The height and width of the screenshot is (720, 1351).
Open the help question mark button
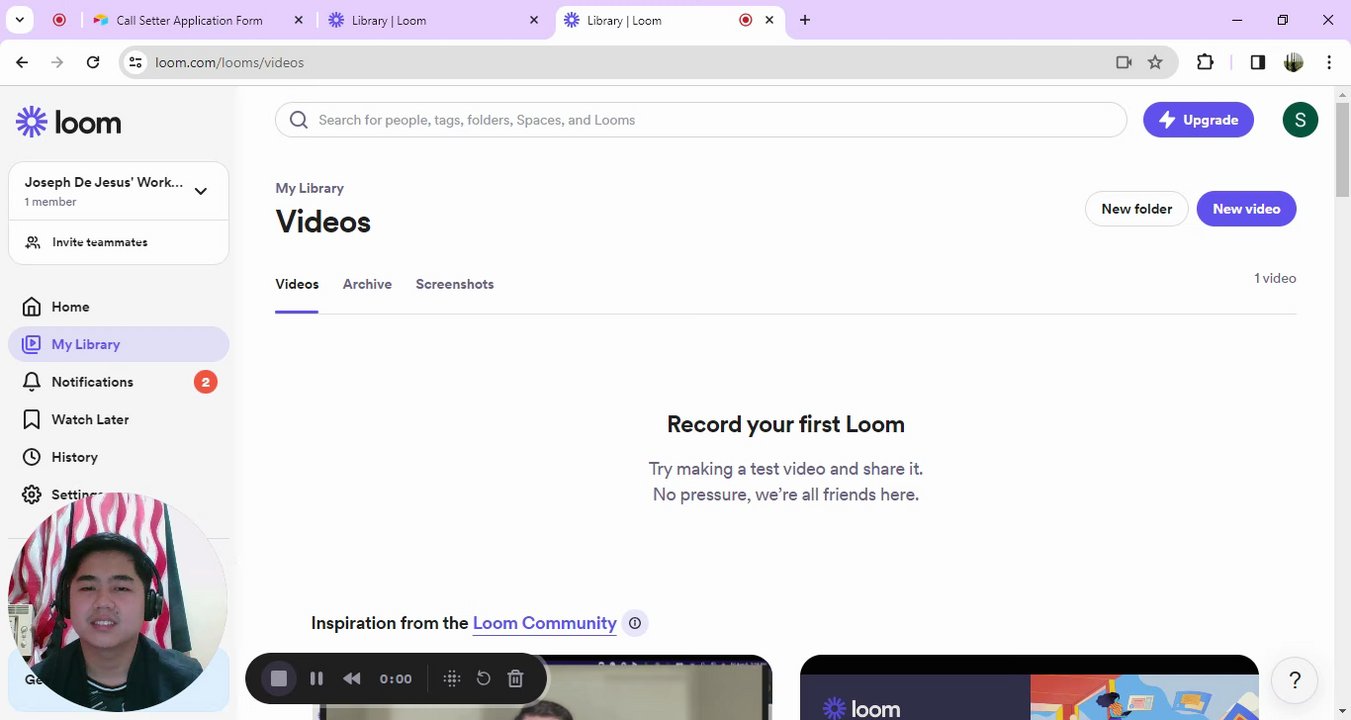[1295, 681]
